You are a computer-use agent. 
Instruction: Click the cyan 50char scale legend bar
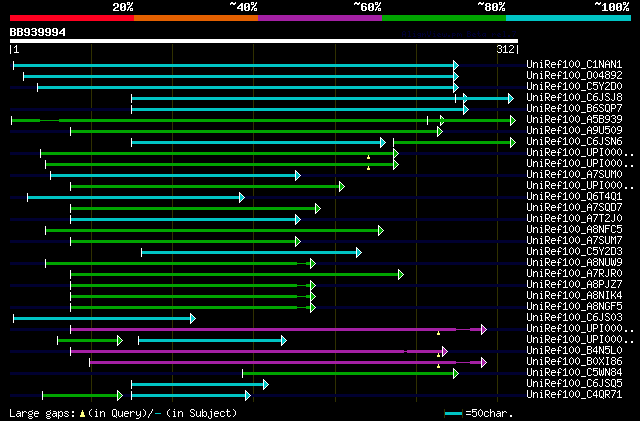click(x=453, y=414)
